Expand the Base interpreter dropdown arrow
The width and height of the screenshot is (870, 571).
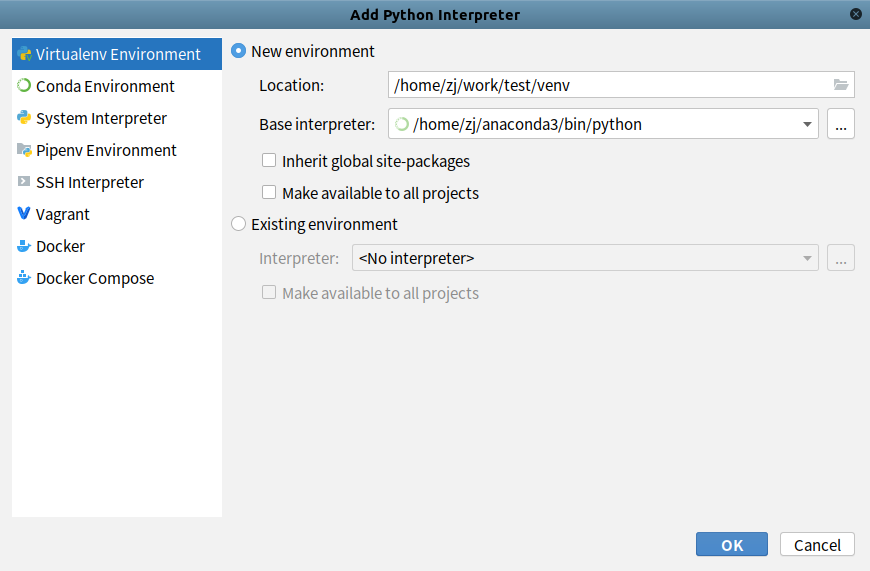tap(806, 124)
